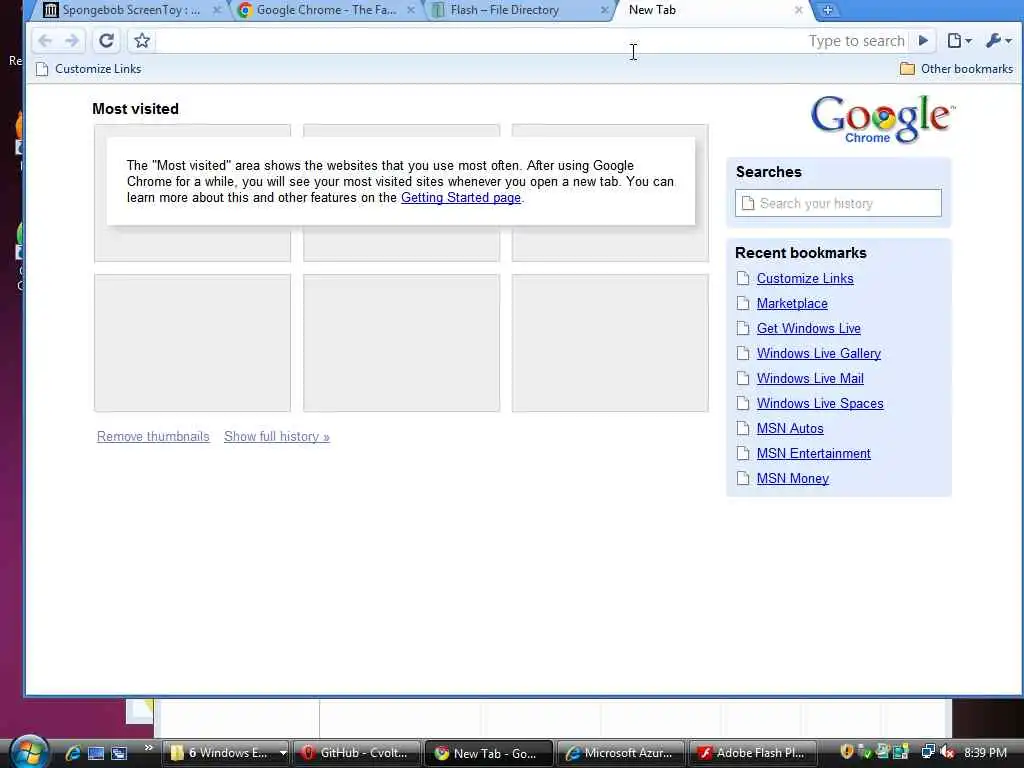
Task: Switch to Microsoft Azure taskbar button
Action: pyautogui.click(x=620, y=753)
